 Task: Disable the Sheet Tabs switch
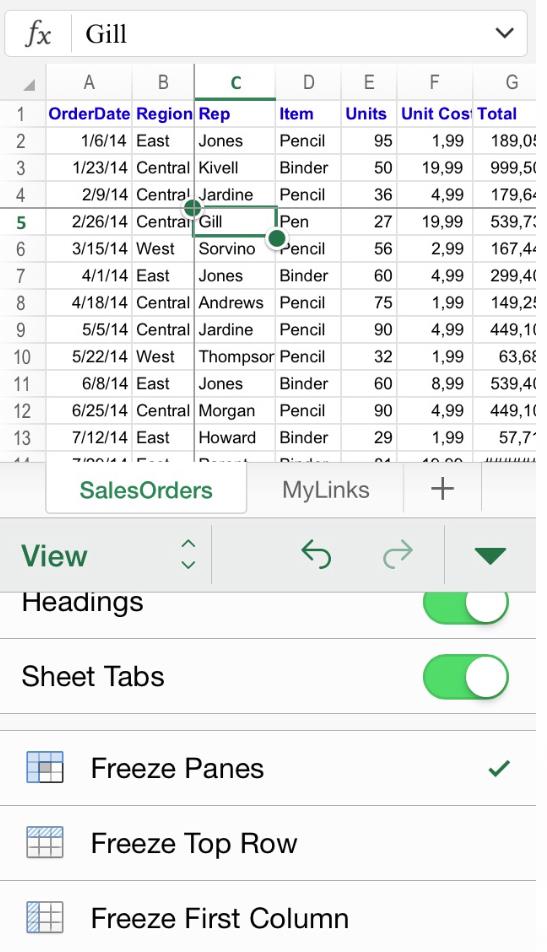coord(466,676)
